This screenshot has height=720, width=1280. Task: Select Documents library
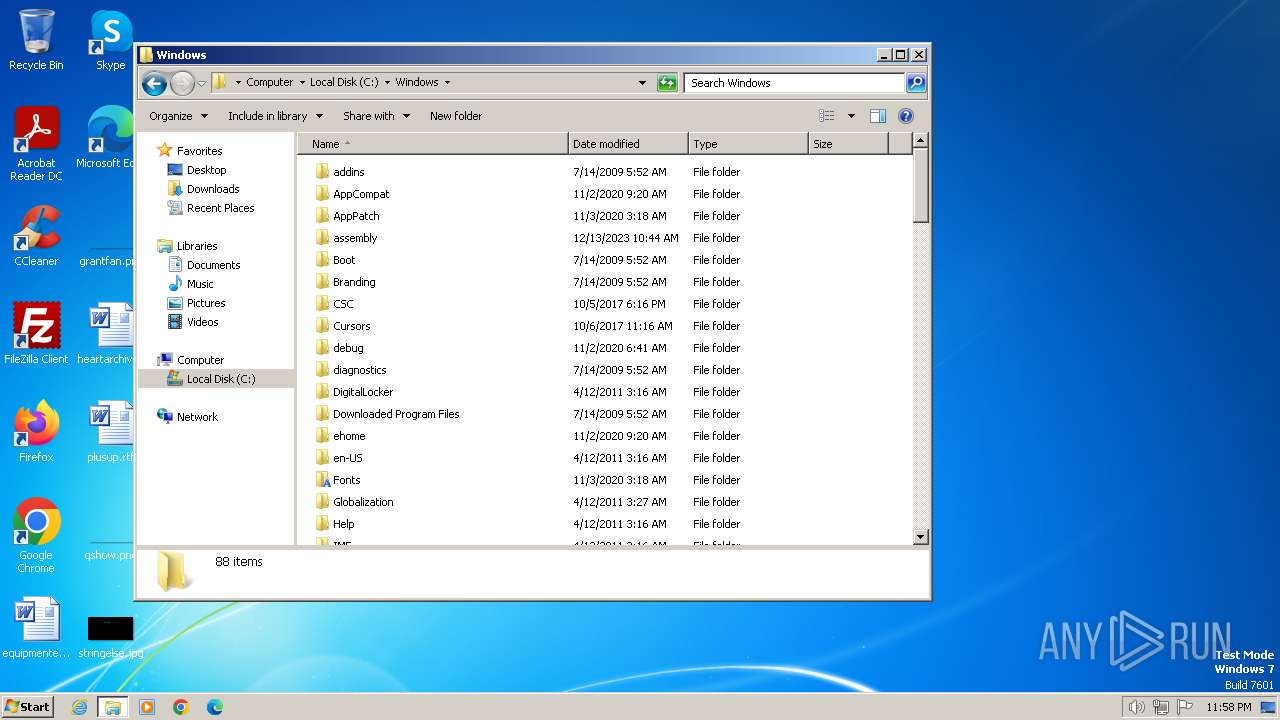[x=213, y=265]
